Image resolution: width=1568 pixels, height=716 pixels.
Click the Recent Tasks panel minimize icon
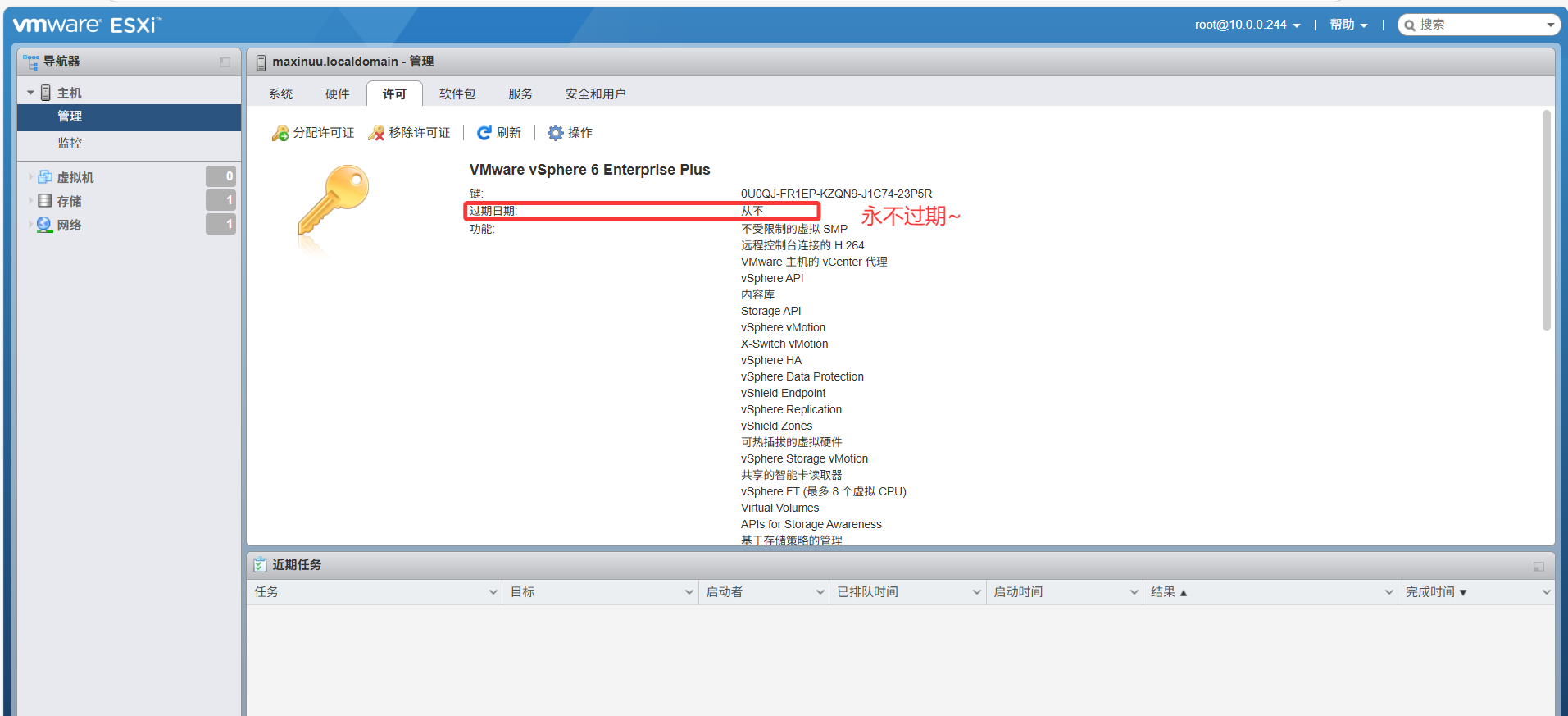pos(1538,567)
